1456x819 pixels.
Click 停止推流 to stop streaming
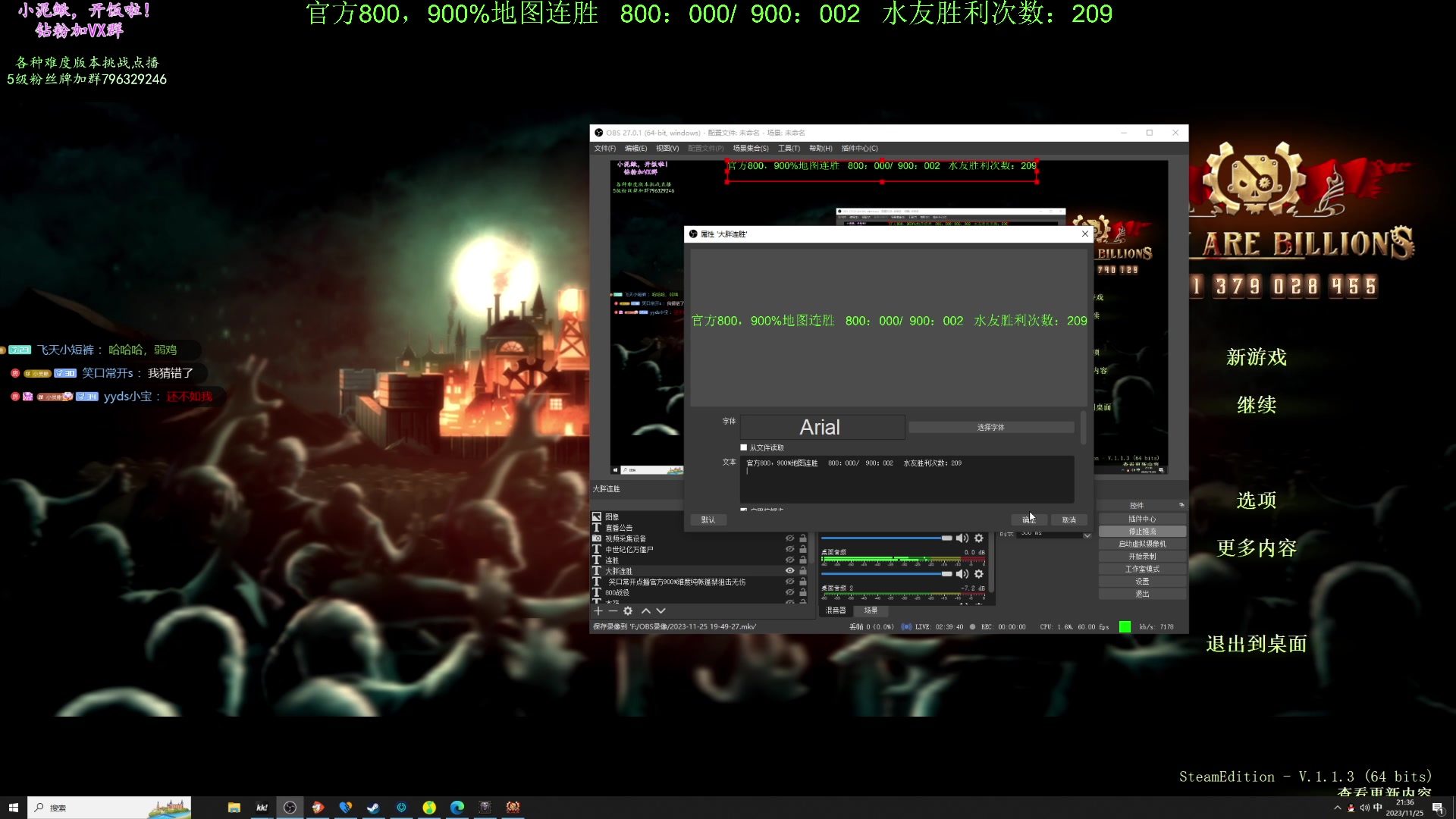coord(1142,532)
